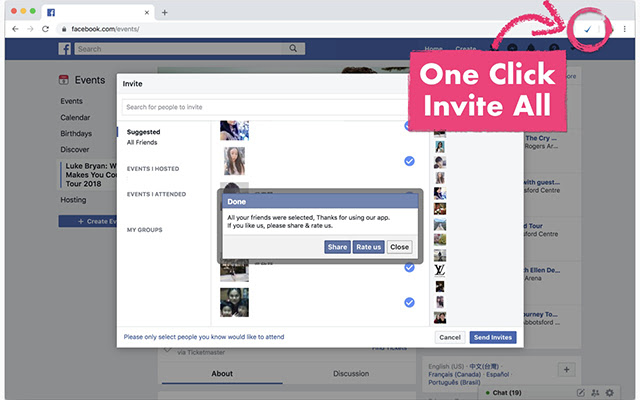Click 'Please only select people you know' text
640x400 pixels.
tap(204, 337)
